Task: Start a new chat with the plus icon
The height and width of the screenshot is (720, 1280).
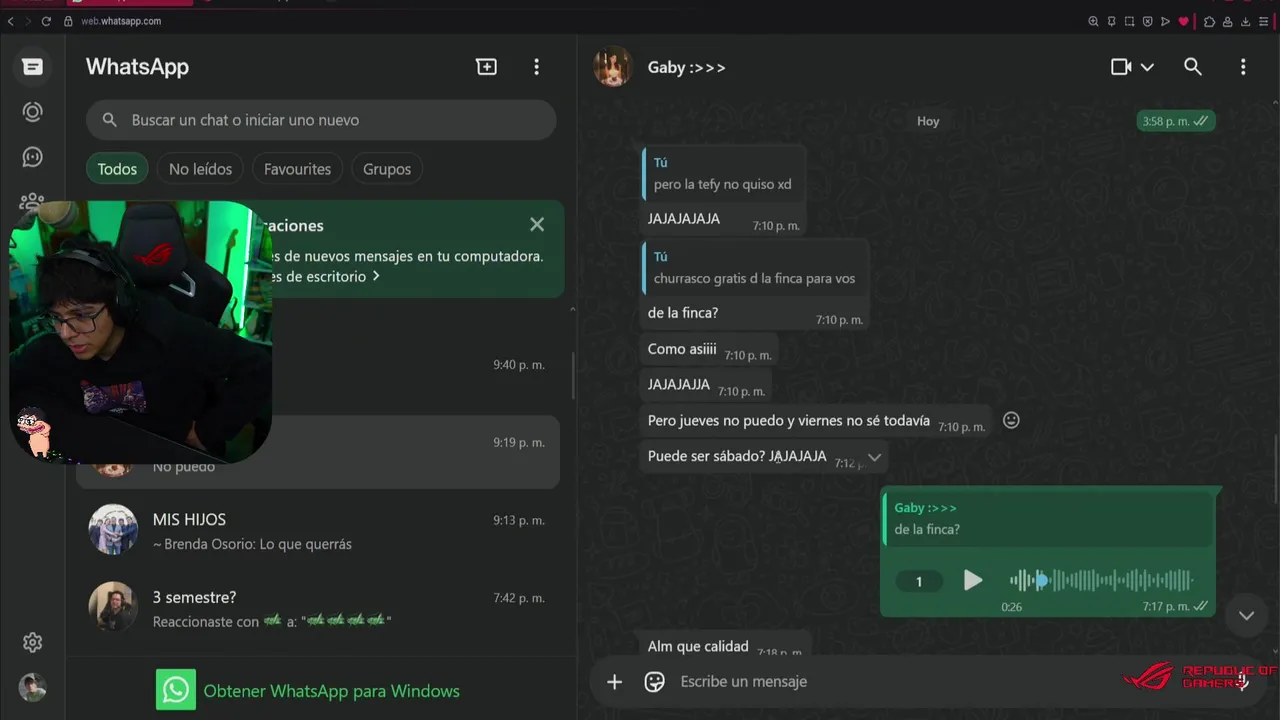Action: click(486, 67)
